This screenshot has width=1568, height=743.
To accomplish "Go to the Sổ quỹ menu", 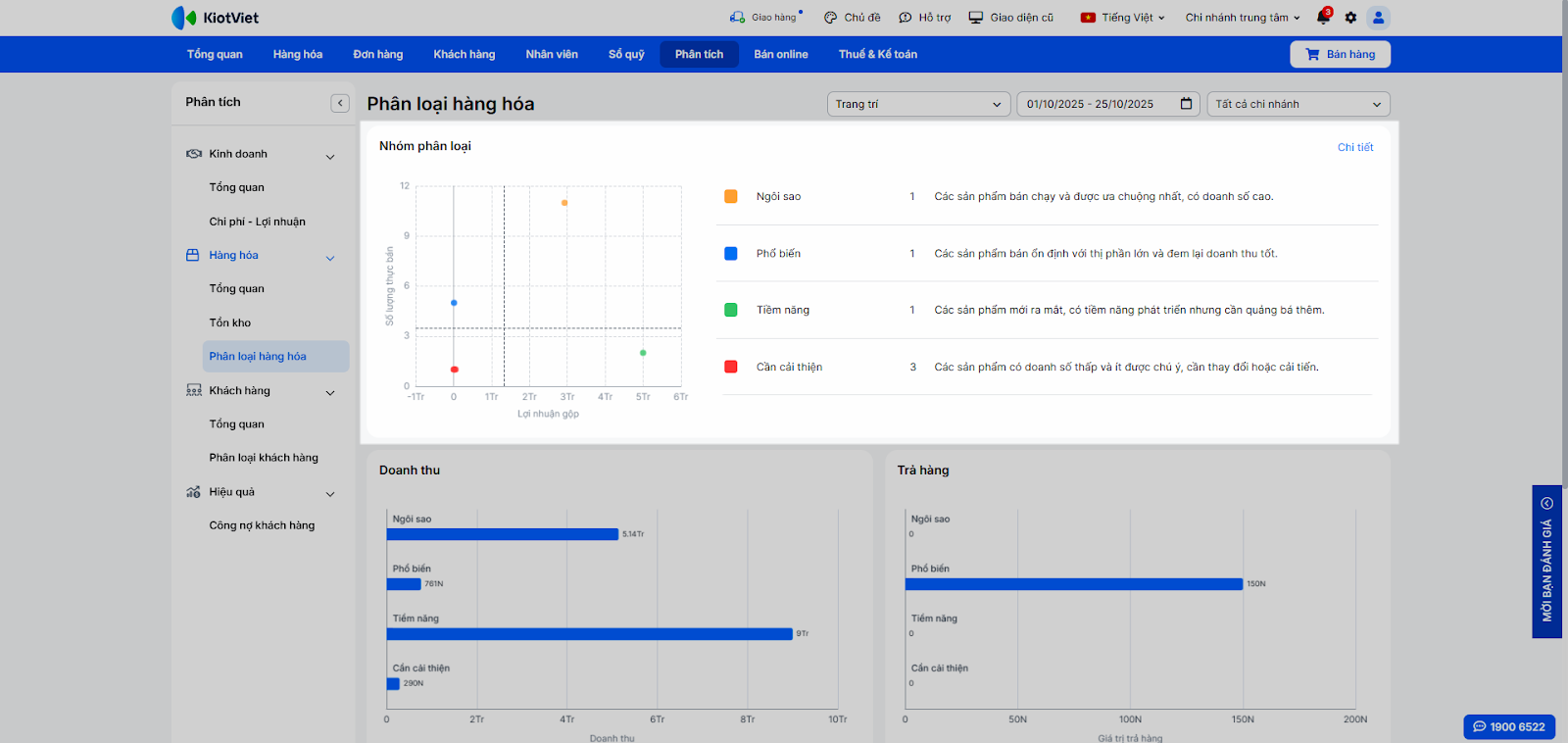I will click(626, 54).
